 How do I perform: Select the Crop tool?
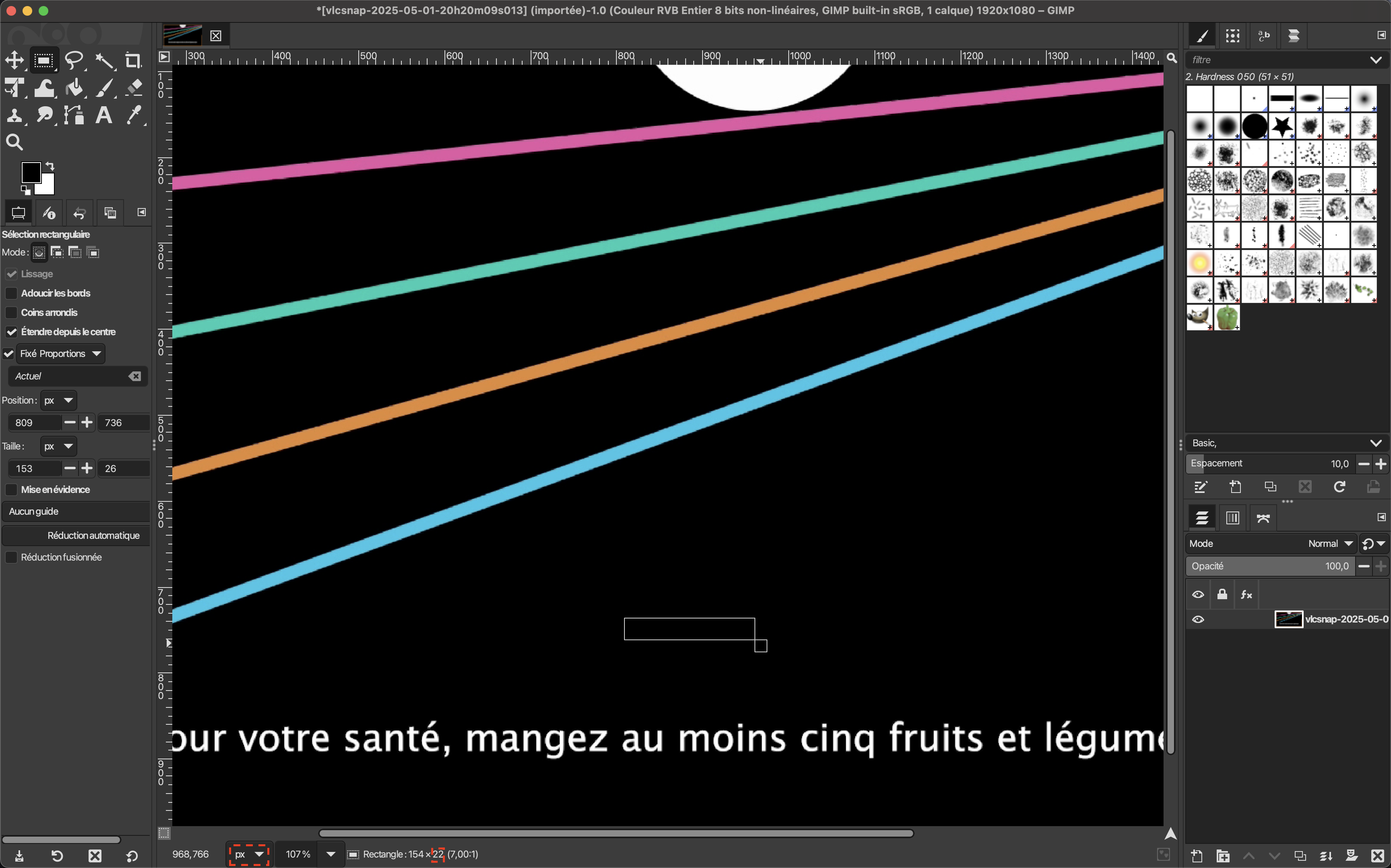133,60
